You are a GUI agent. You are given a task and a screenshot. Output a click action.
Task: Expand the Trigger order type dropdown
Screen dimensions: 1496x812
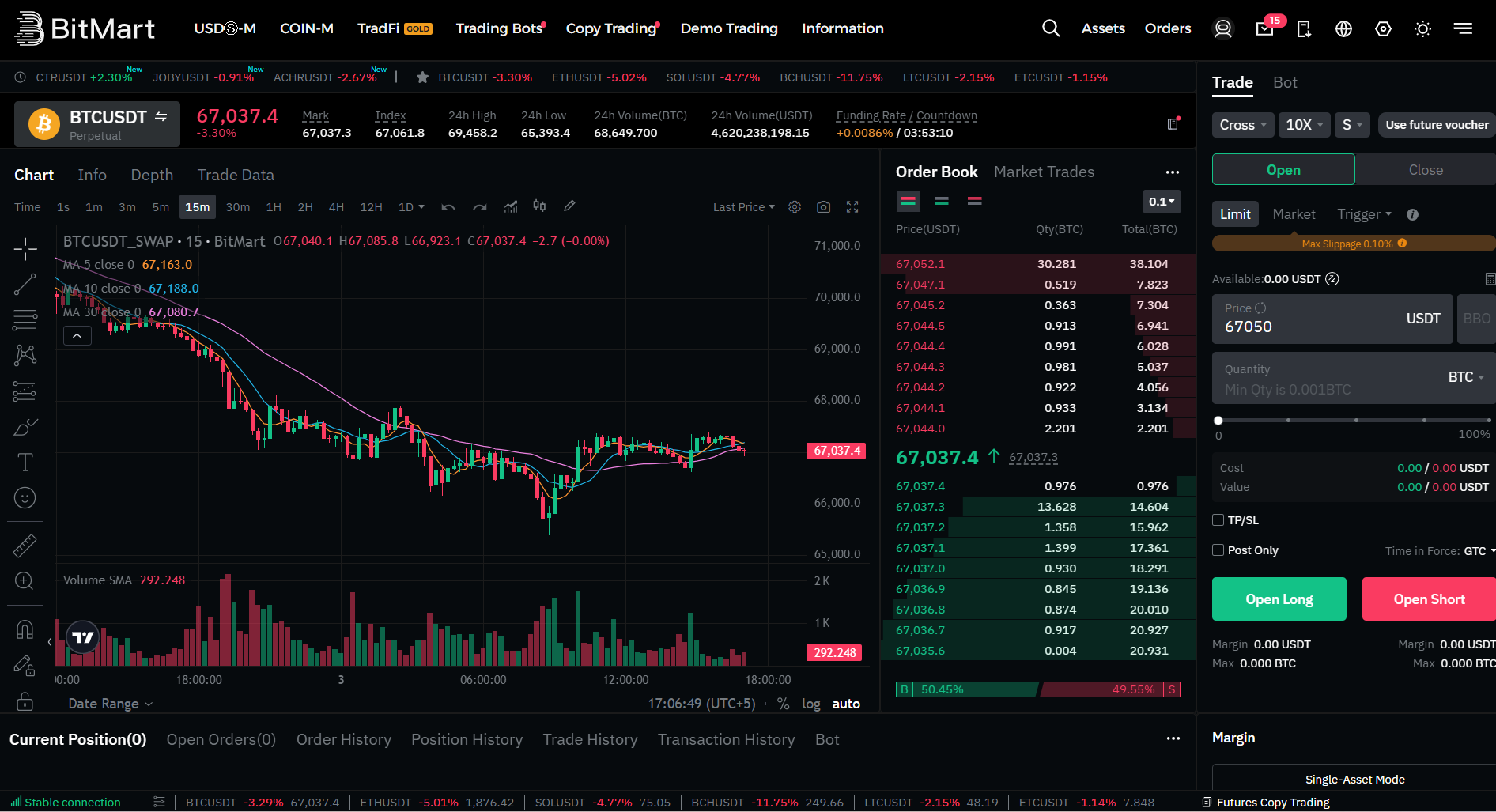click(x=1364, y=214)
